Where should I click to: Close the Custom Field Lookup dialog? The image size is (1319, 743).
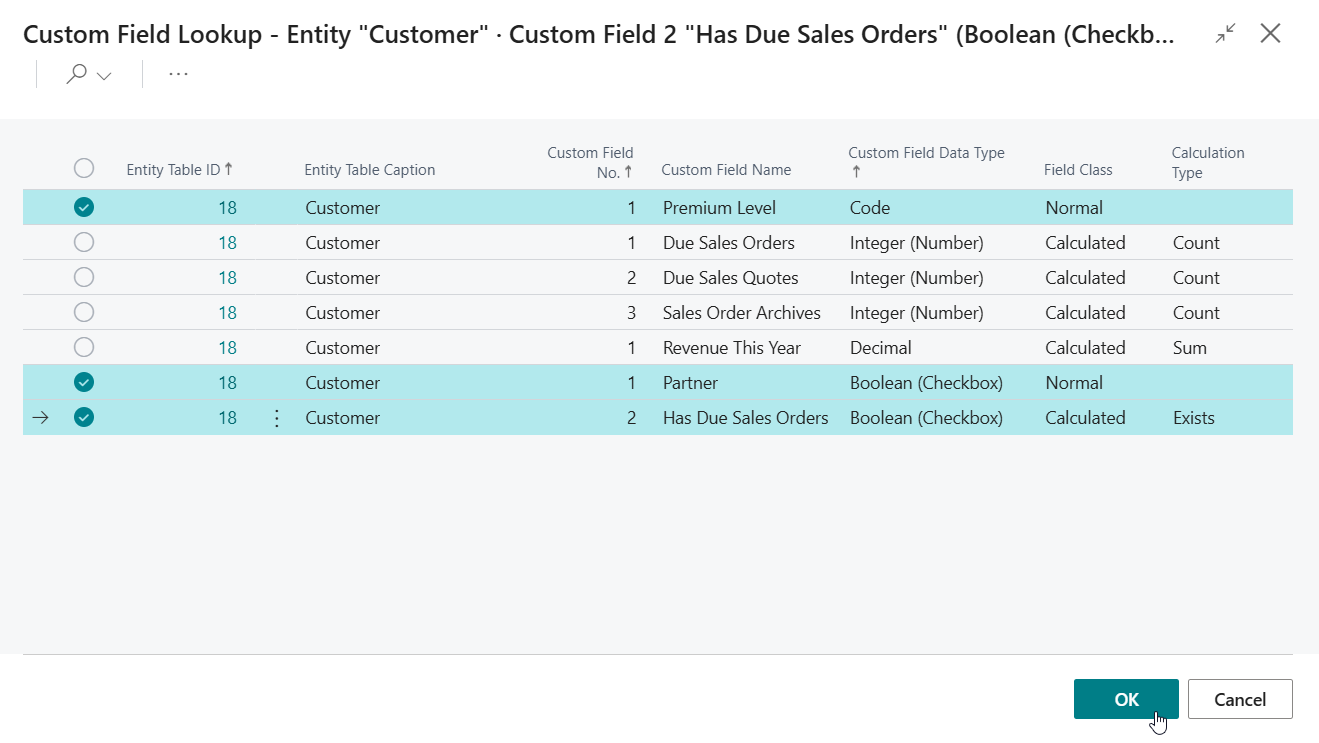(1270, 34)
